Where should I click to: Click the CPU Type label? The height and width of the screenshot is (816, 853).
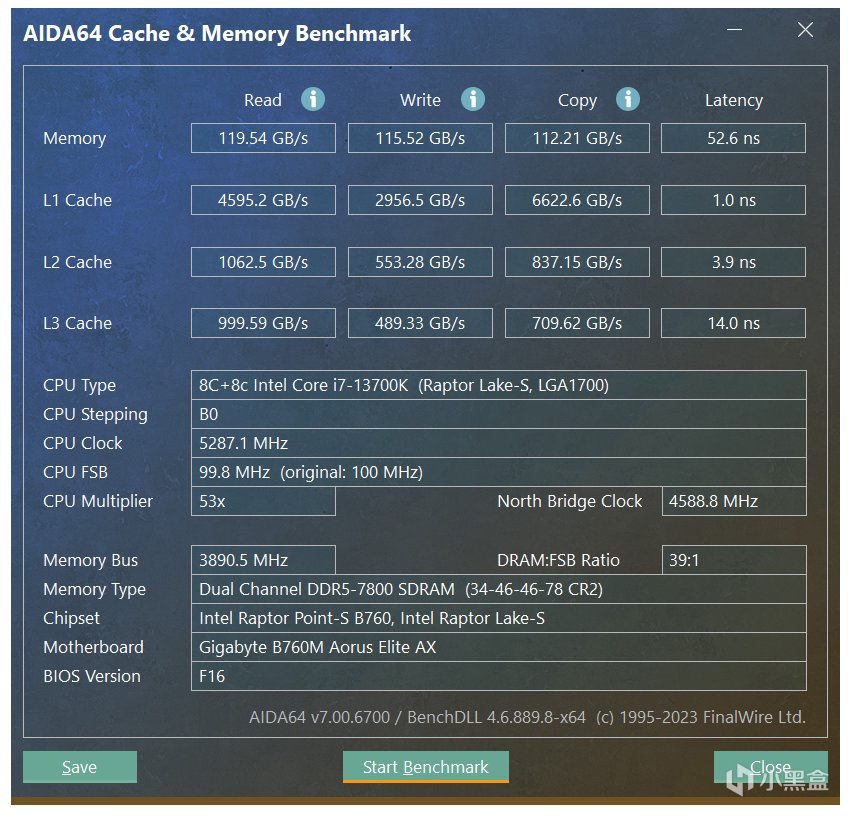pyautogui.click(x=79, y=386)
